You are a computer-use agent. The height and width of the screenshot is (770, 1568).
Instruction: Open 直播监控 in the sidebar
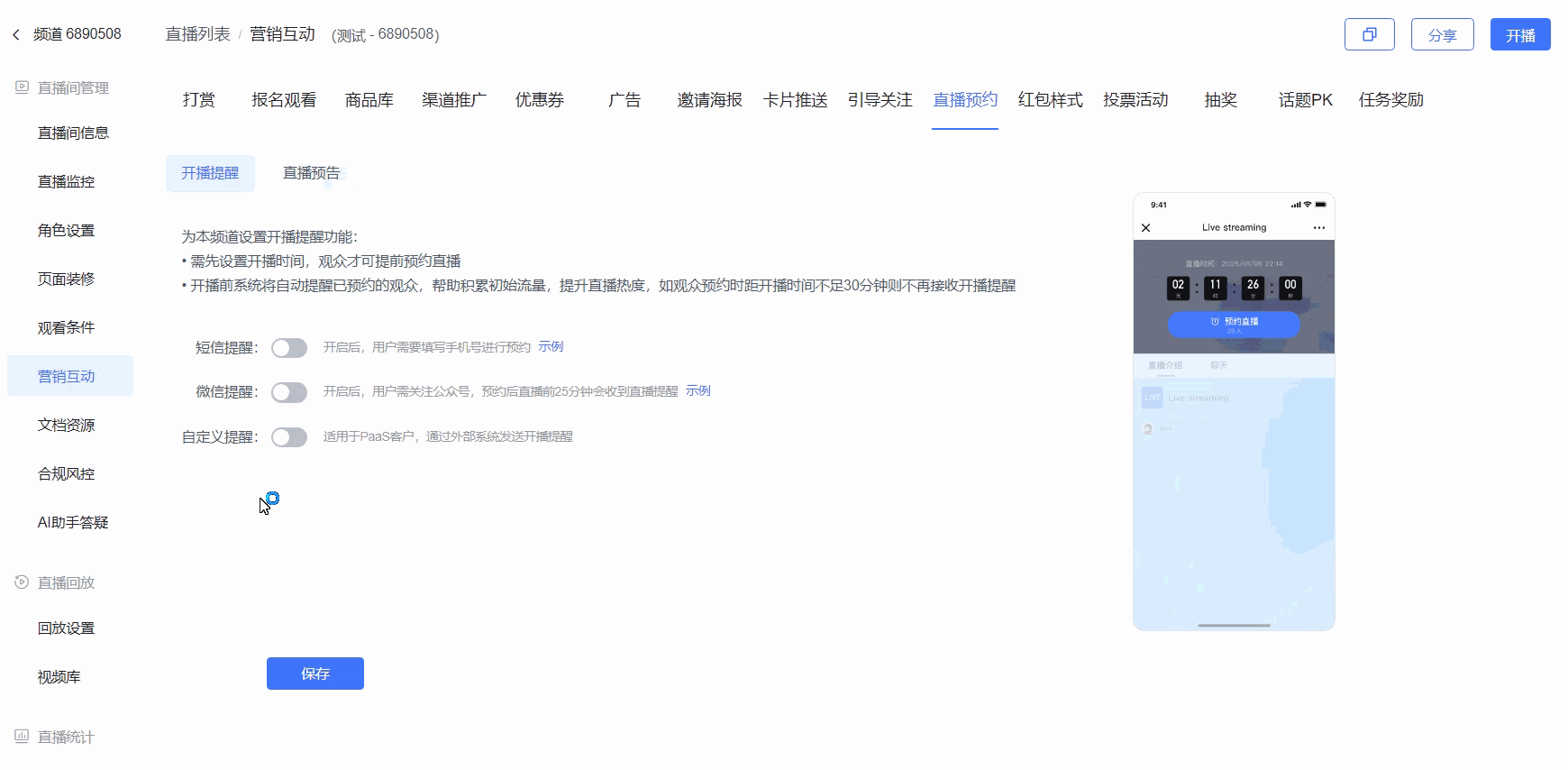(66, 181)
